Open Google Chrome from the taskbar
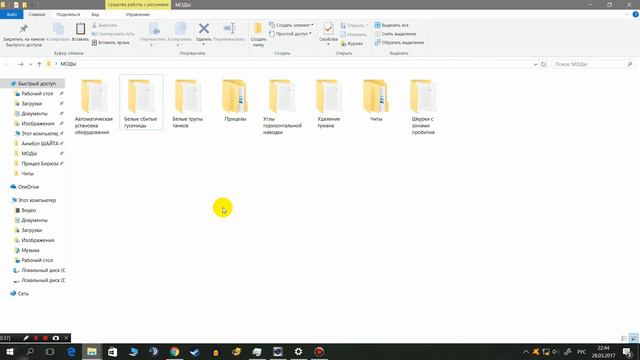This screenshot has height=360, width=640. tap(175, 352)
